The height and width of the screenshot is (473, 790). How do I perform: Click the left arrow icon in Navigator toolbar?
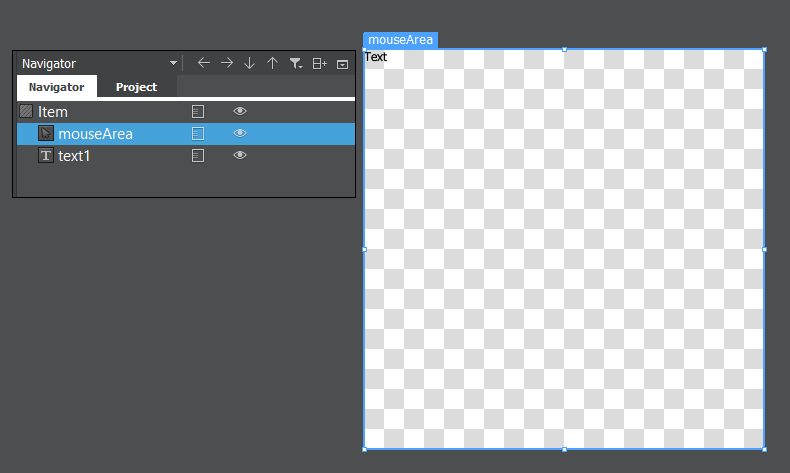[204, 63]
